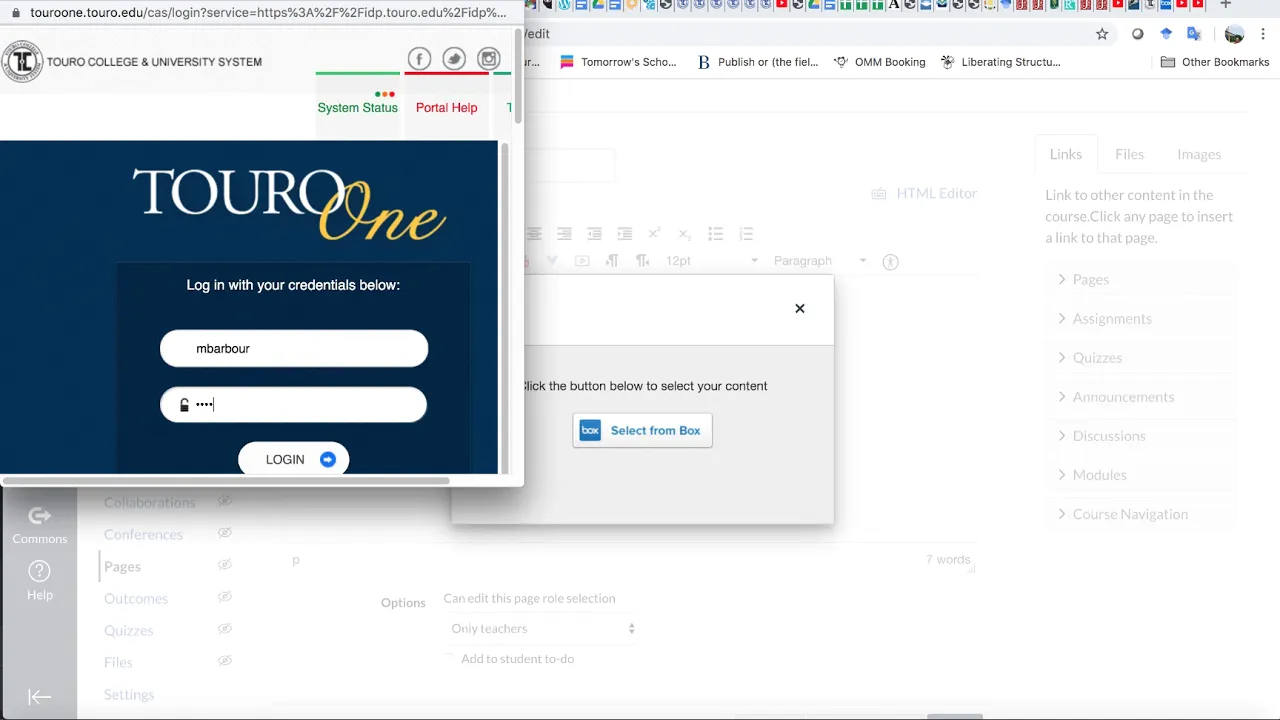Image resolution: width=1280 pixels, height=720 pixels.
Task: Toggle visibility eye beside Collaborations
Action: pos(225,501)
